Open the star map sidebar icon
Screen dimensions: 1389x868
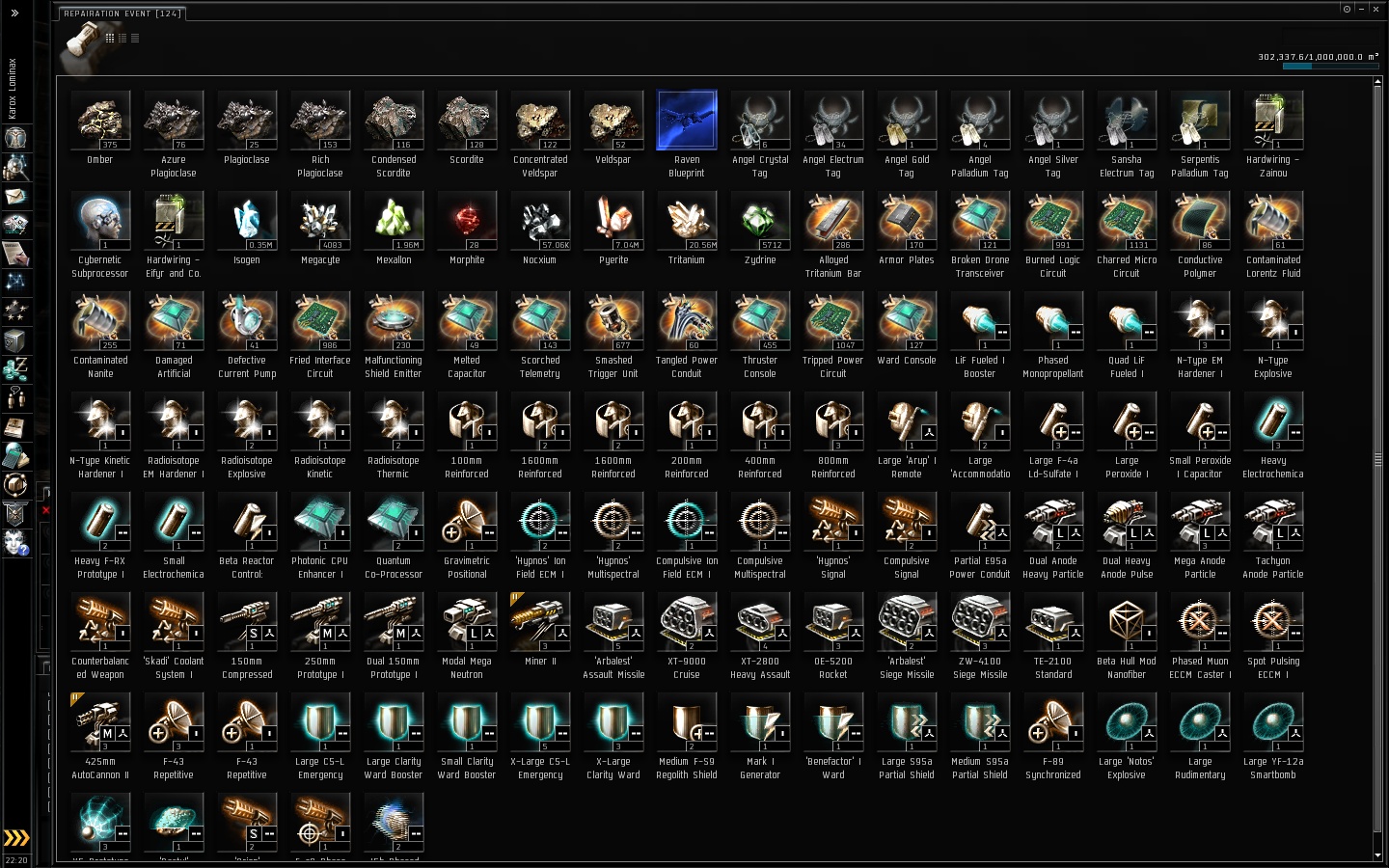[15, 283]
